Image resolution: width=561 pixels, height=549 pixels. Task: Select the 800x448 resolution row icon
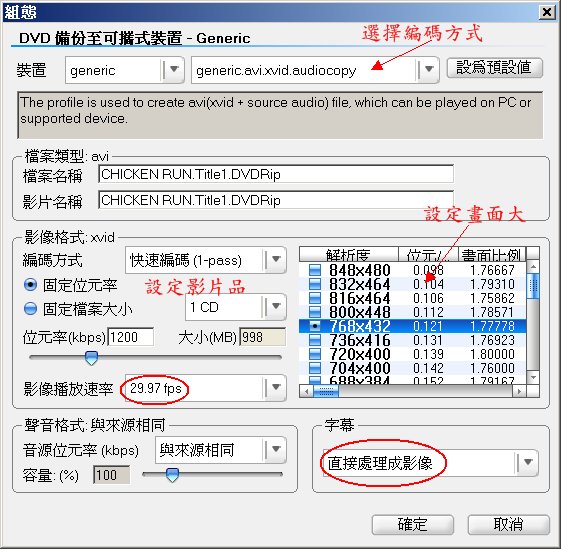coord(315,312)
